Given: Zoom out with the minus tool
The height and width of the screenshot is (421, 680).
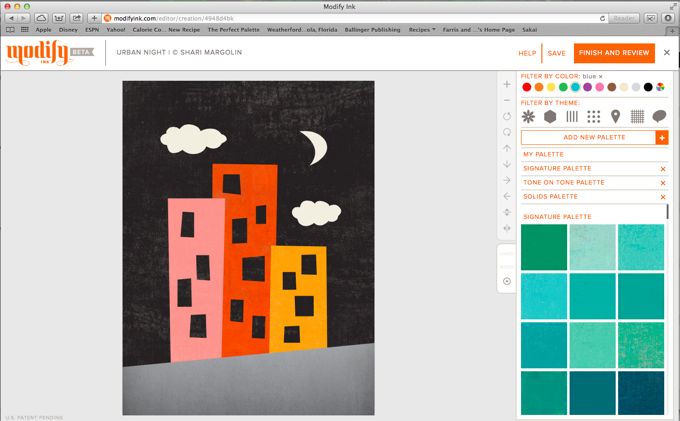Looking at the screenshot, I should pyautogui.click(x=507, y=100).
